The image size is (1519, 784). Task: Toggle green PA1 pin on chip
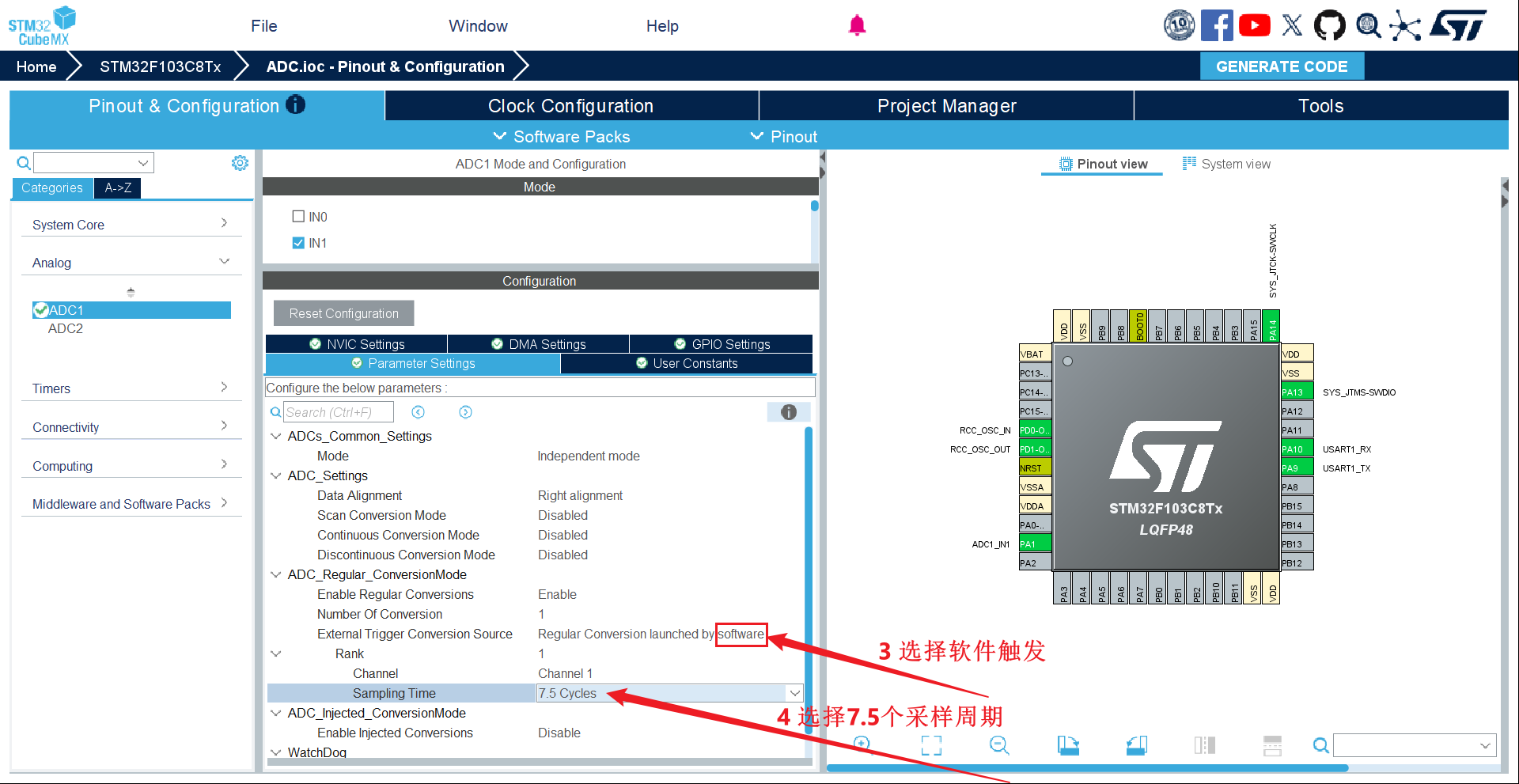pyautogui.click(x=1035, y=543)
